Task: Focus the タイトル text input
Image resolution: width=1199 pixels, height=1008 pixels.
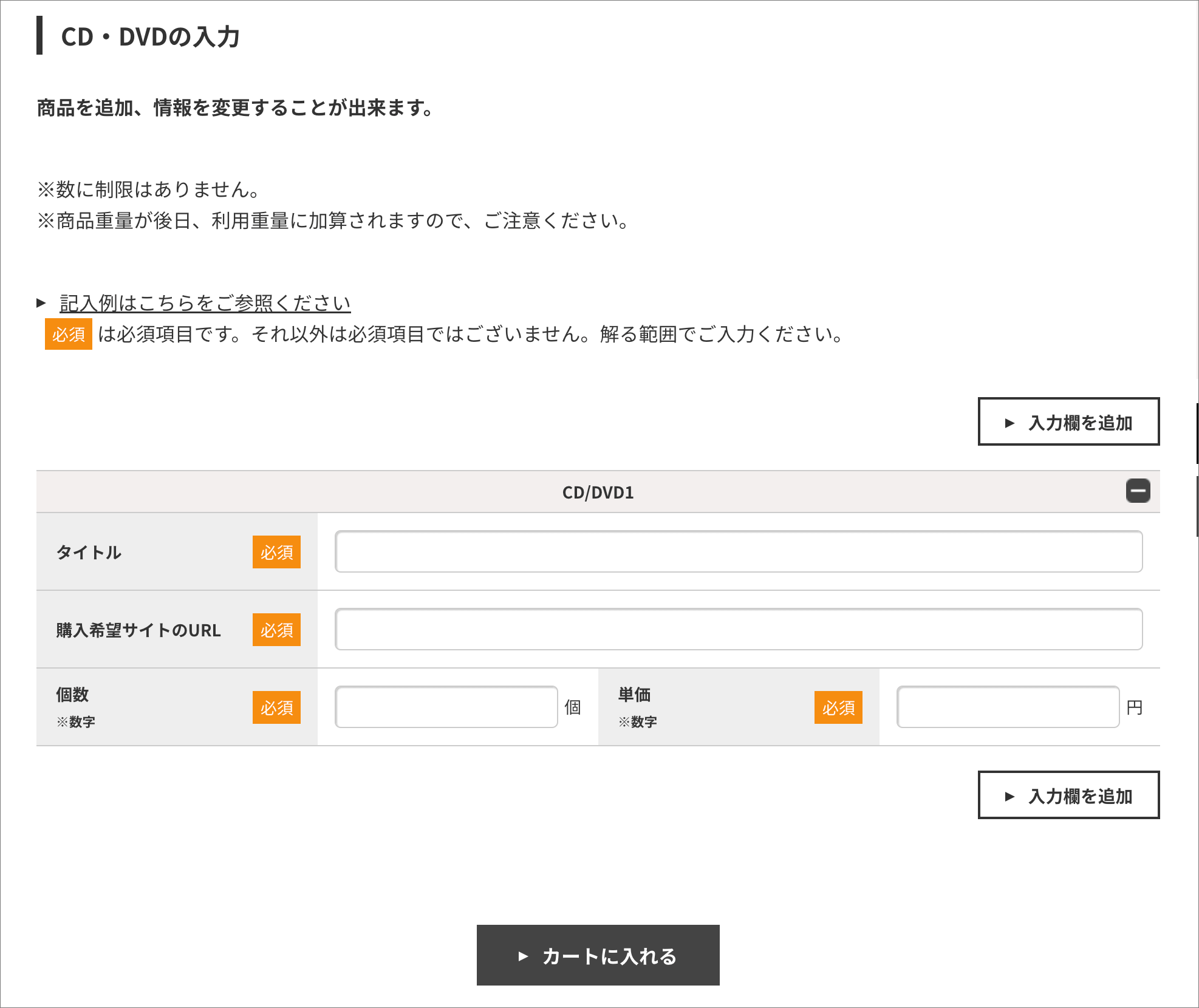Action: (x=738, y=551)
